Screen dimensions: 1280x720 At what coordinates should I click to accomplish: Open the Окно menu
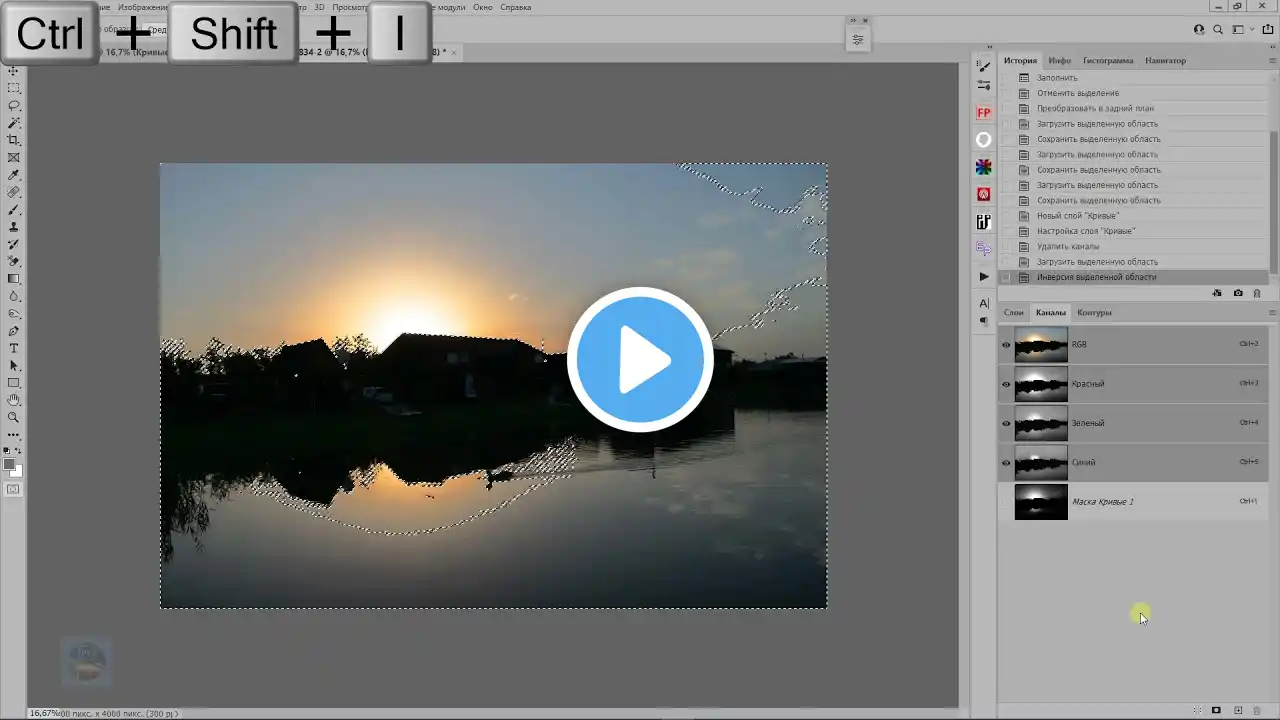pos(482,7)
